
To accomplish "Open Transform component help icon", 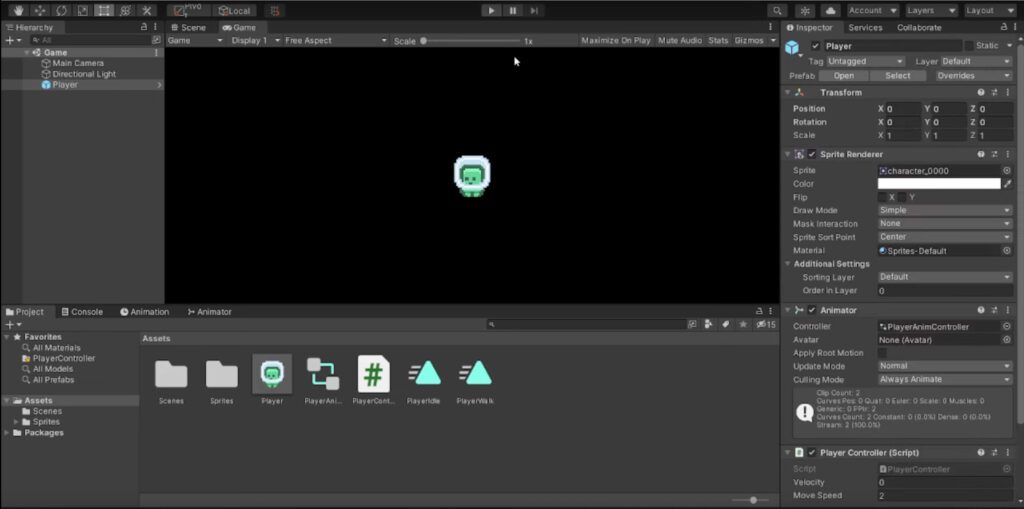I will click(981, 93).
